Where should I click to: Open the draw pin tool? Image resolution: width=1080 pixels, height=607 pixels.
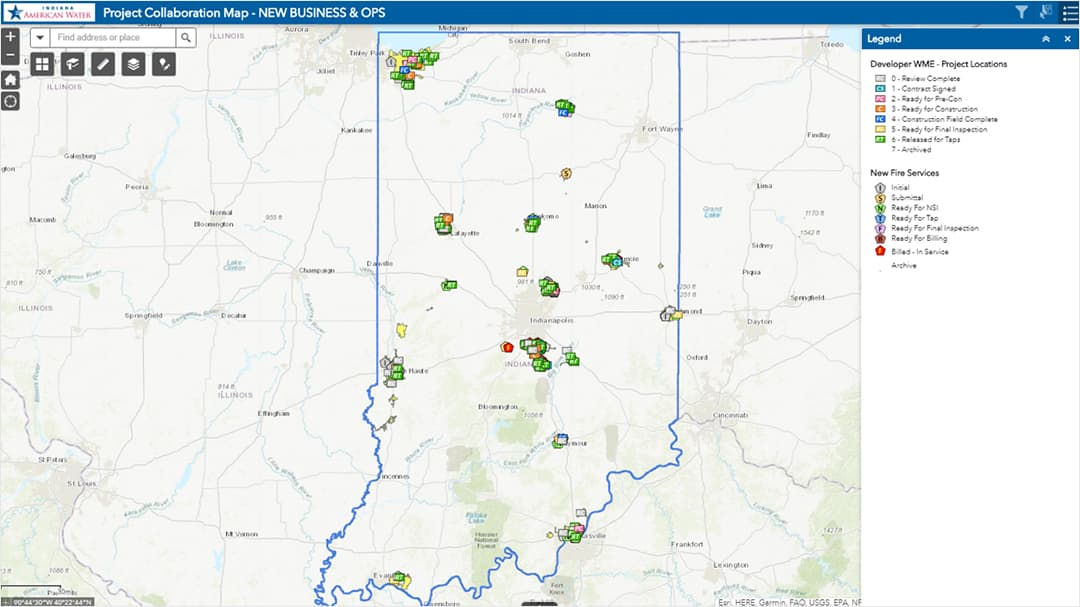click(163, 64)
